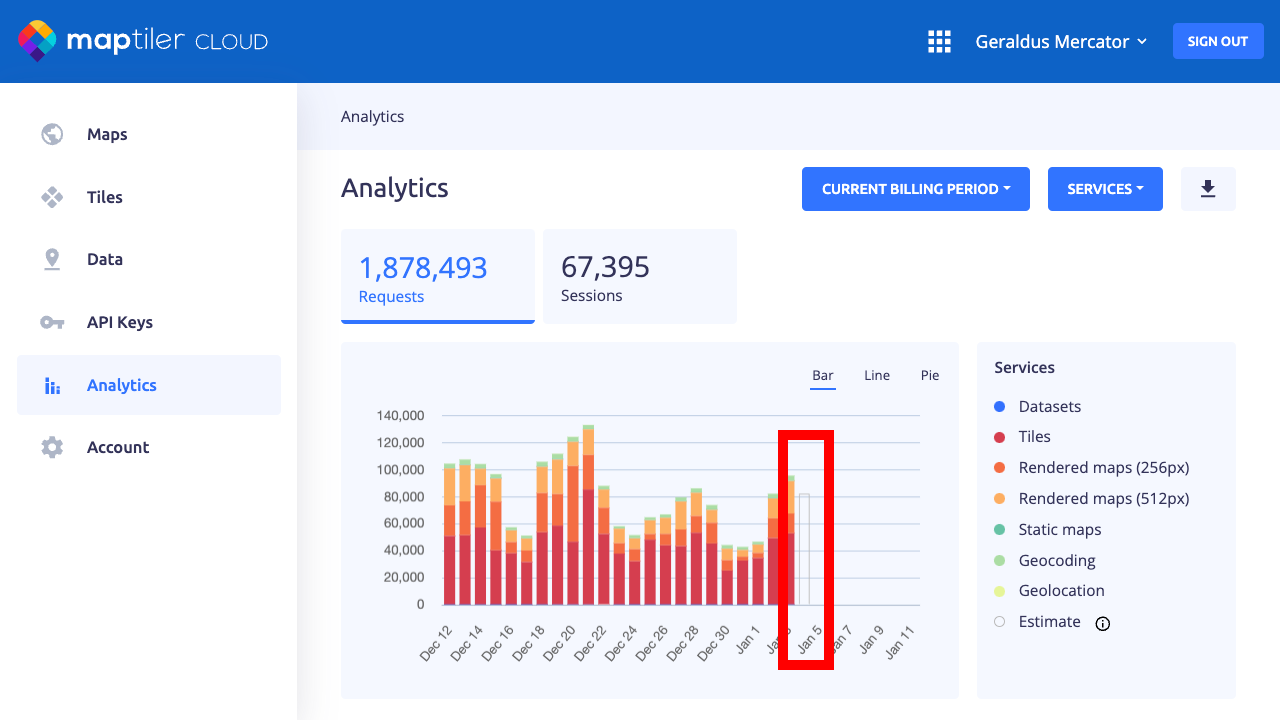Expand the Current Billing Period dropdown
Viewport: 1280px width, 720px height.
click(x=915, y=189)
